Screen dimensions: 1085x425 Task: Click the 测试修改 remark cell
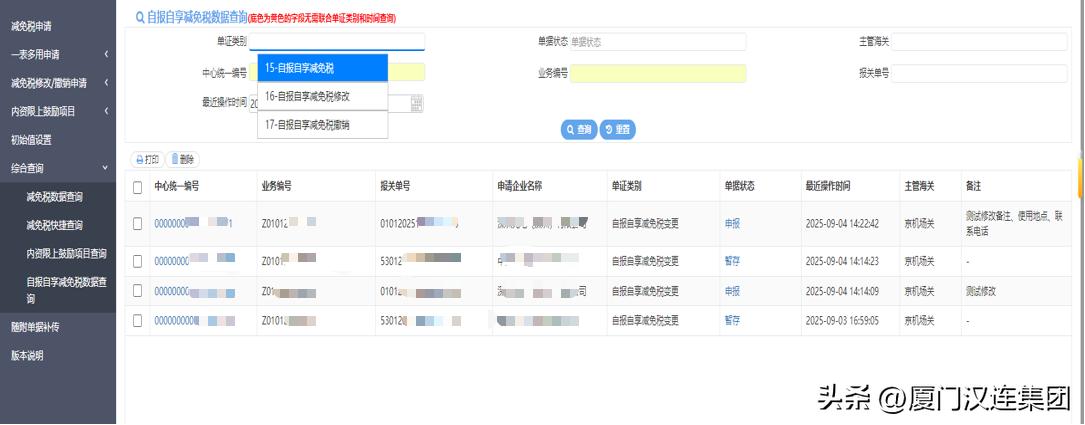click(x=981, y=291)
